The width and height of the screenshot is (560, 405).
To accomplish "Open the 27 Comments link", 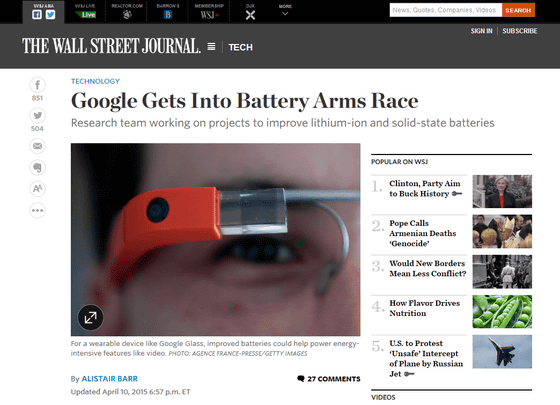I will pos(329,379).
